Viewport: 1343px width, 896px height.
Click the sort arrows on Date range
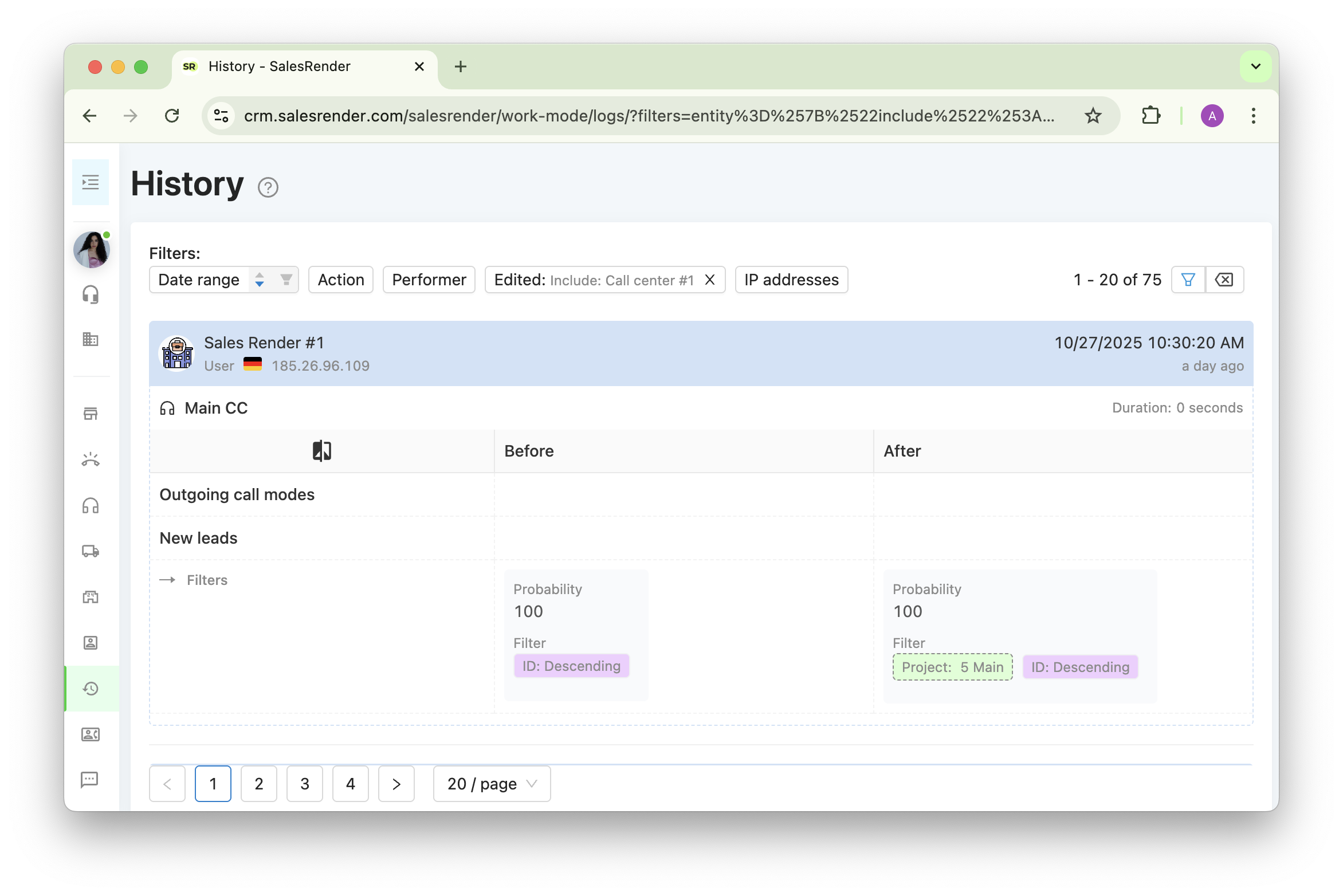(x=259, y=280)
